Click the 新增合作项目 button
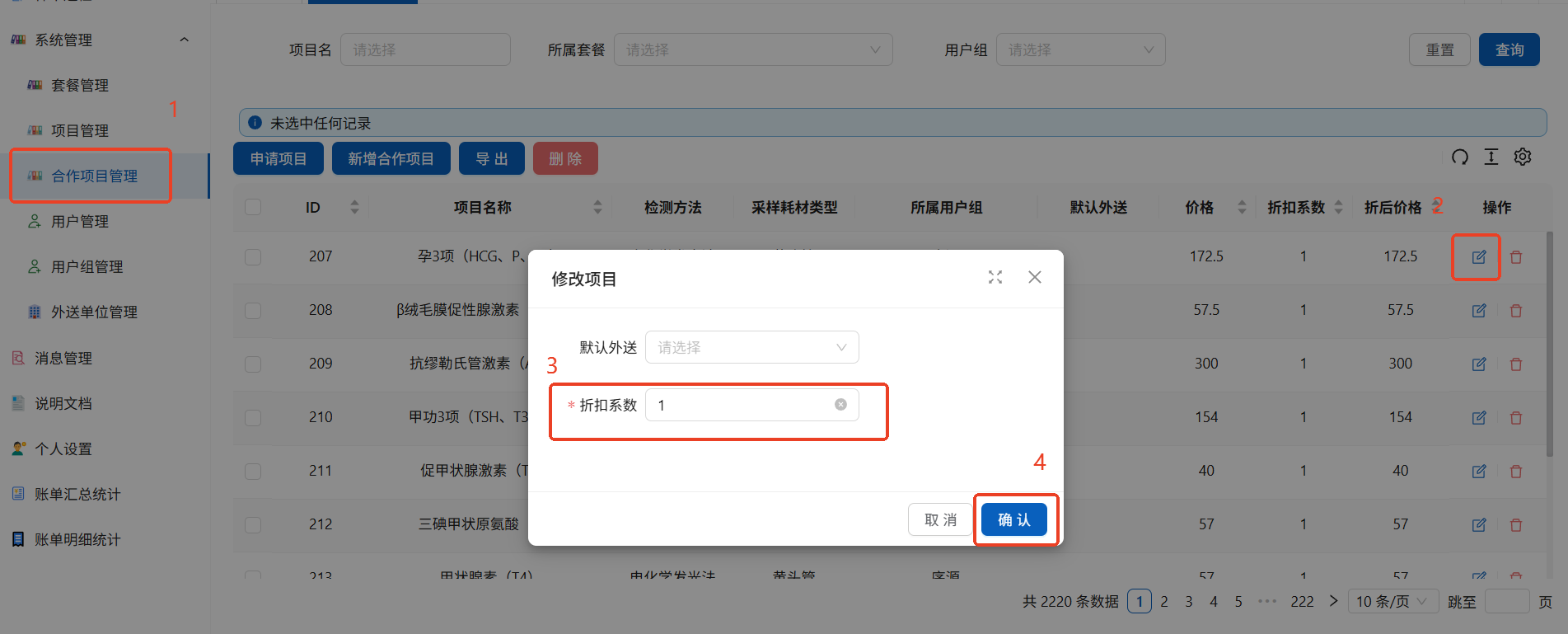 tap(391, 159)
